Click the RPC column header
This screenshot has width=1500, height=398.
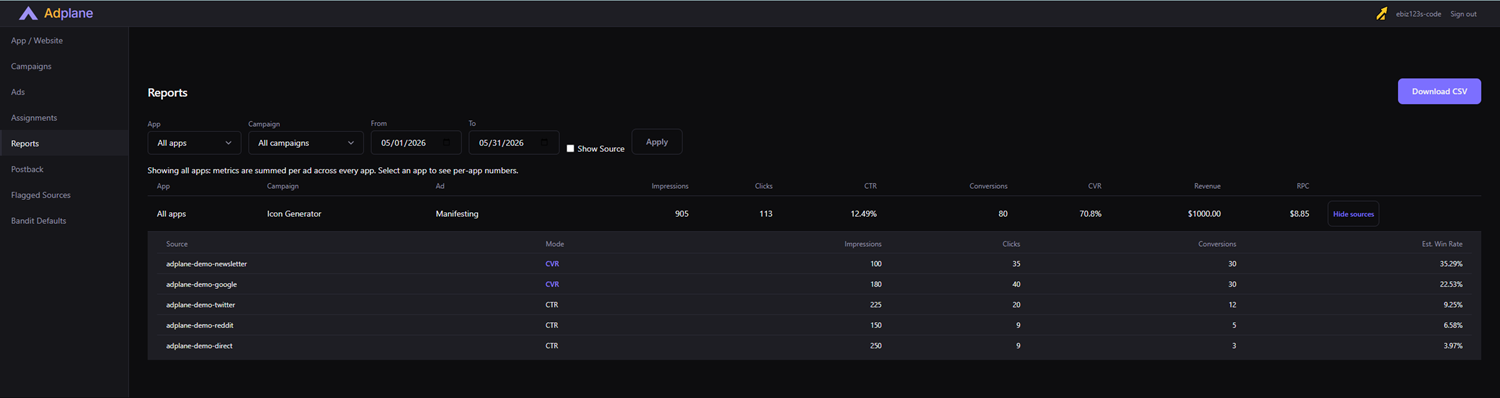point(1303,186)
